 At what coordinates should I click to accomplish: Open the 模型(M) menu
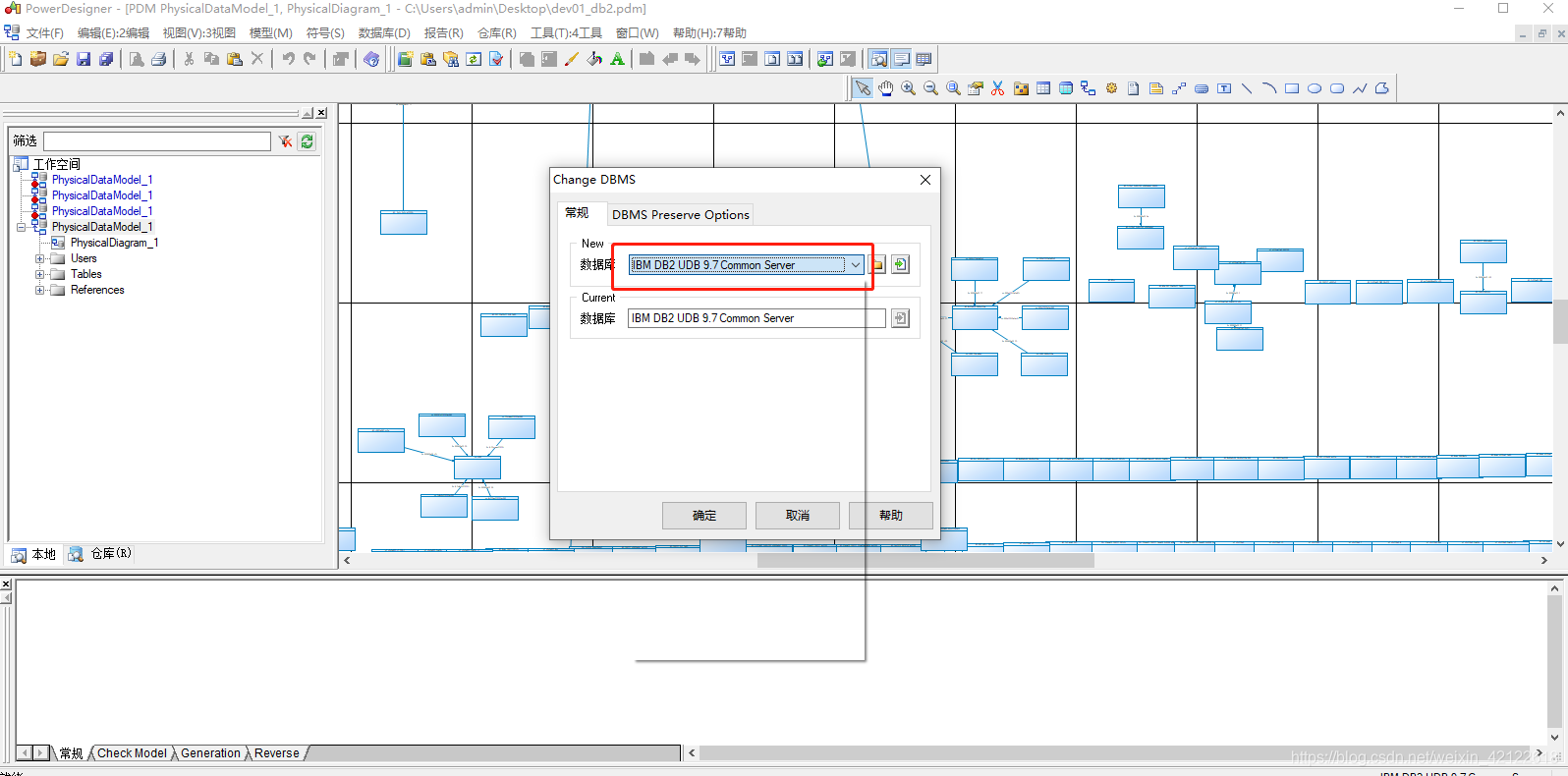[271, 33]
